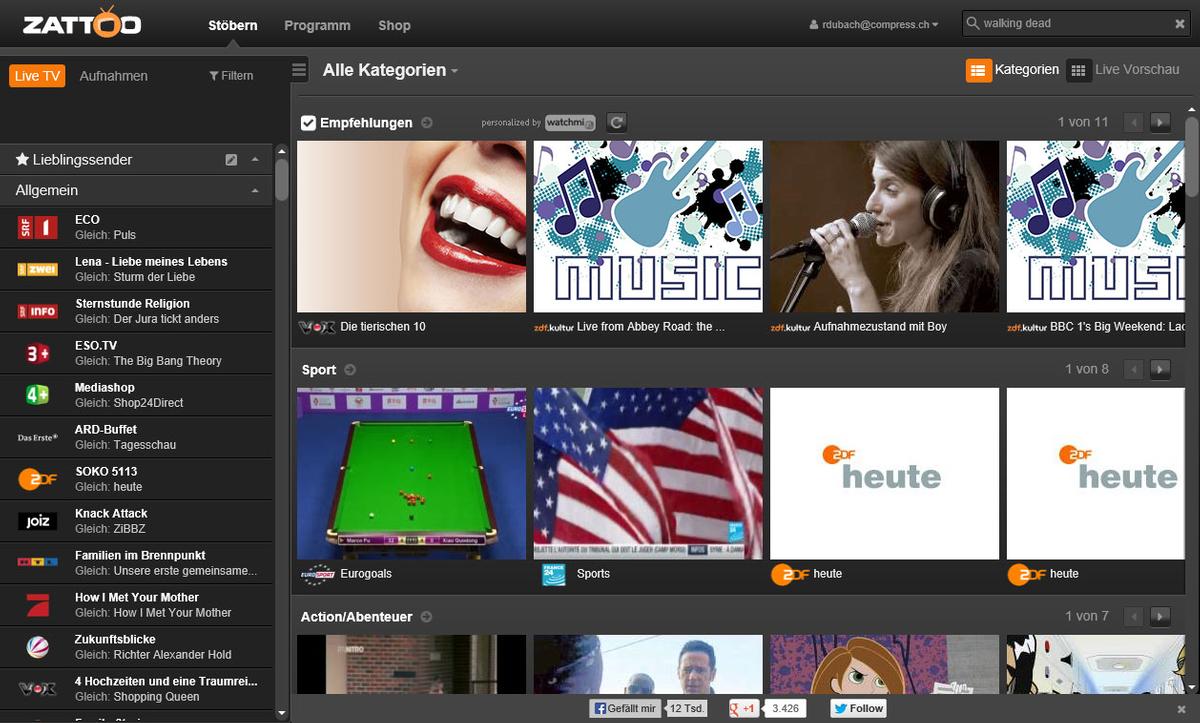This screenshot has width=1200, height=723.
Task: Open the Filtern channel filter
Action: pos(231,76)
